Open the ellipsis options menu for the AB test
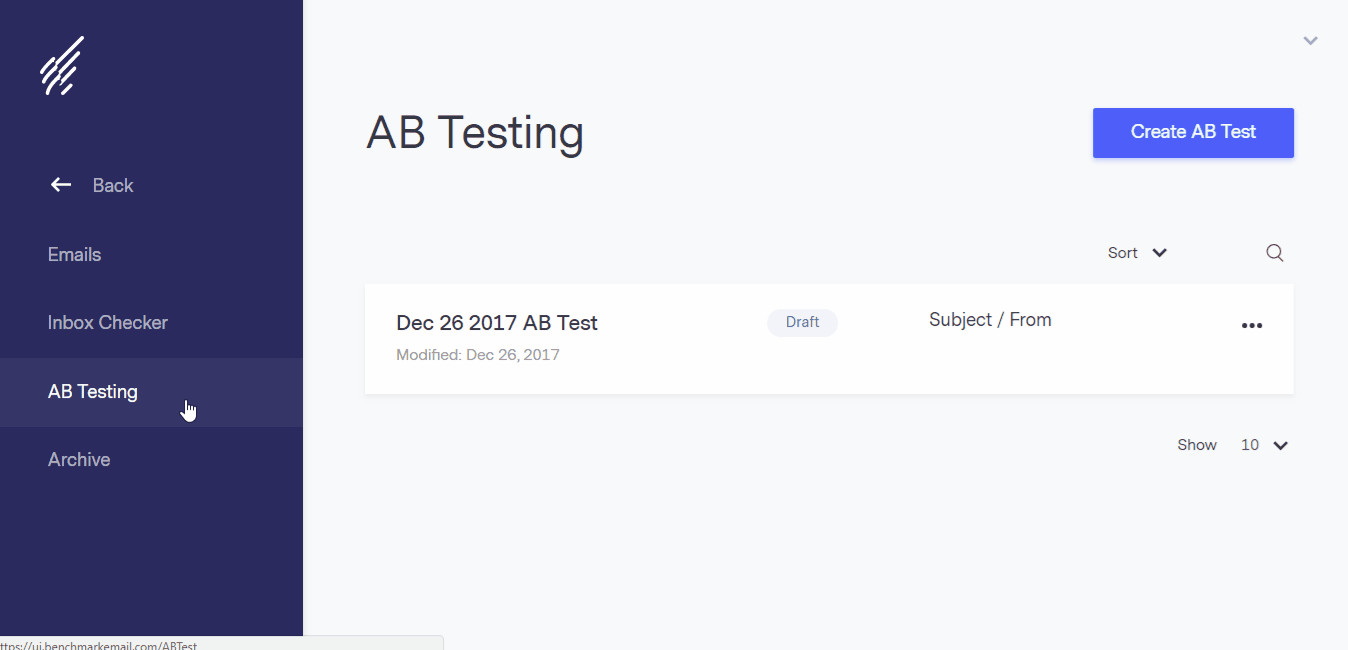The height and width of the screenshot is (650, 1348). click(1252, 325)
